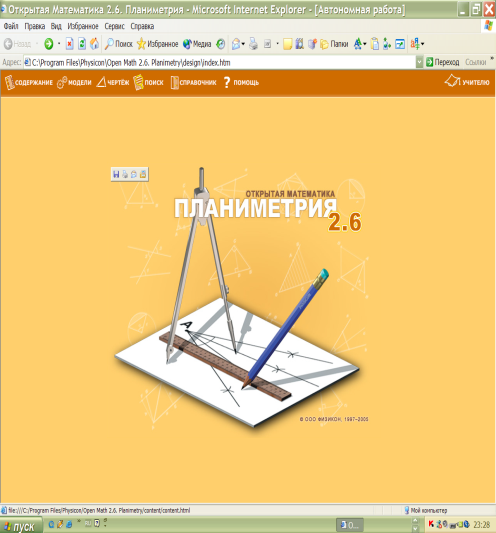This screenshot has width=496, height=533.
Task: Open the Файл menu
Action: pos(11,26)
